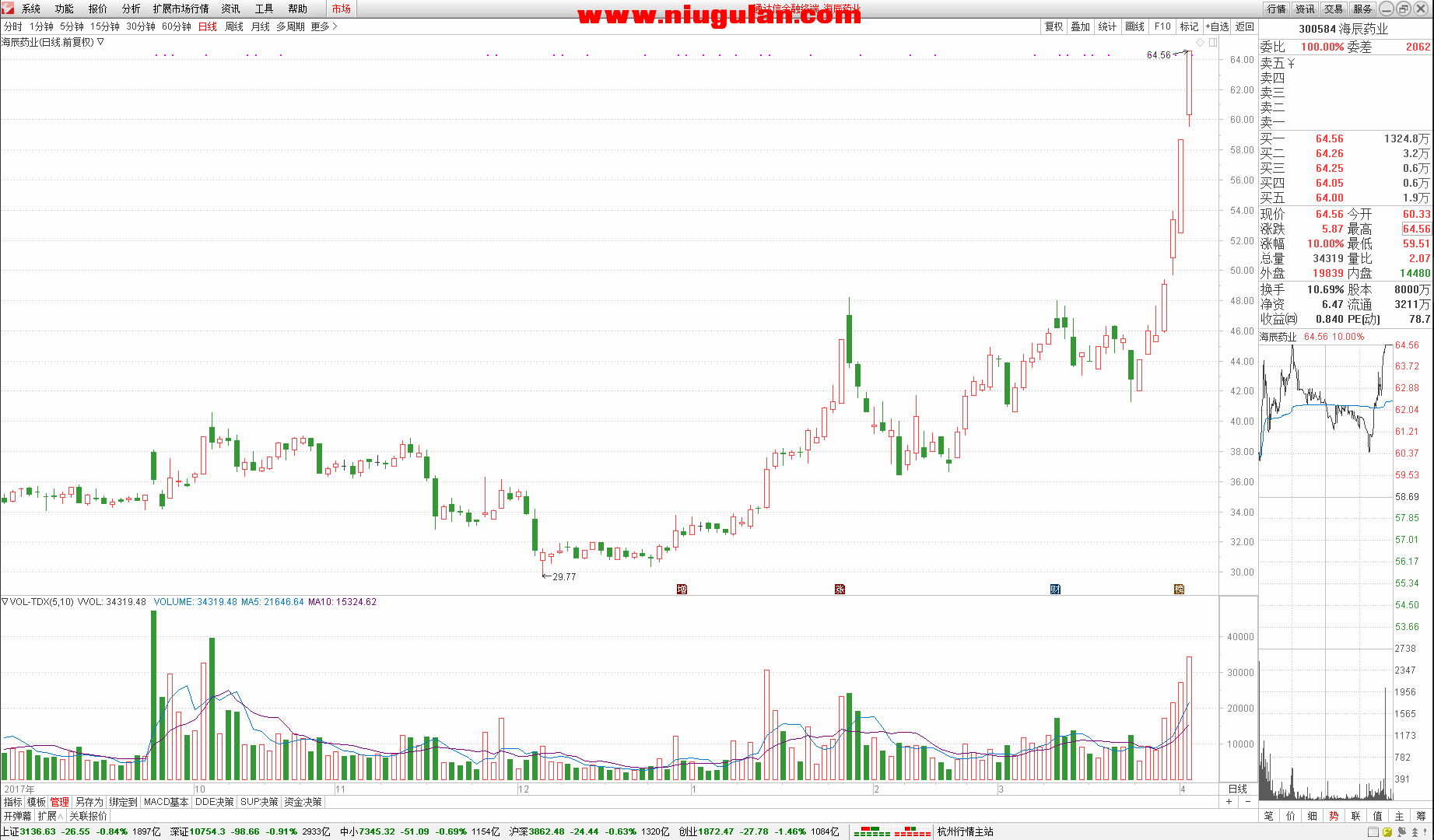This screenshot has width=1434, height=840.
Task: Select 日线 daily chart period
Action: point(208,26)
